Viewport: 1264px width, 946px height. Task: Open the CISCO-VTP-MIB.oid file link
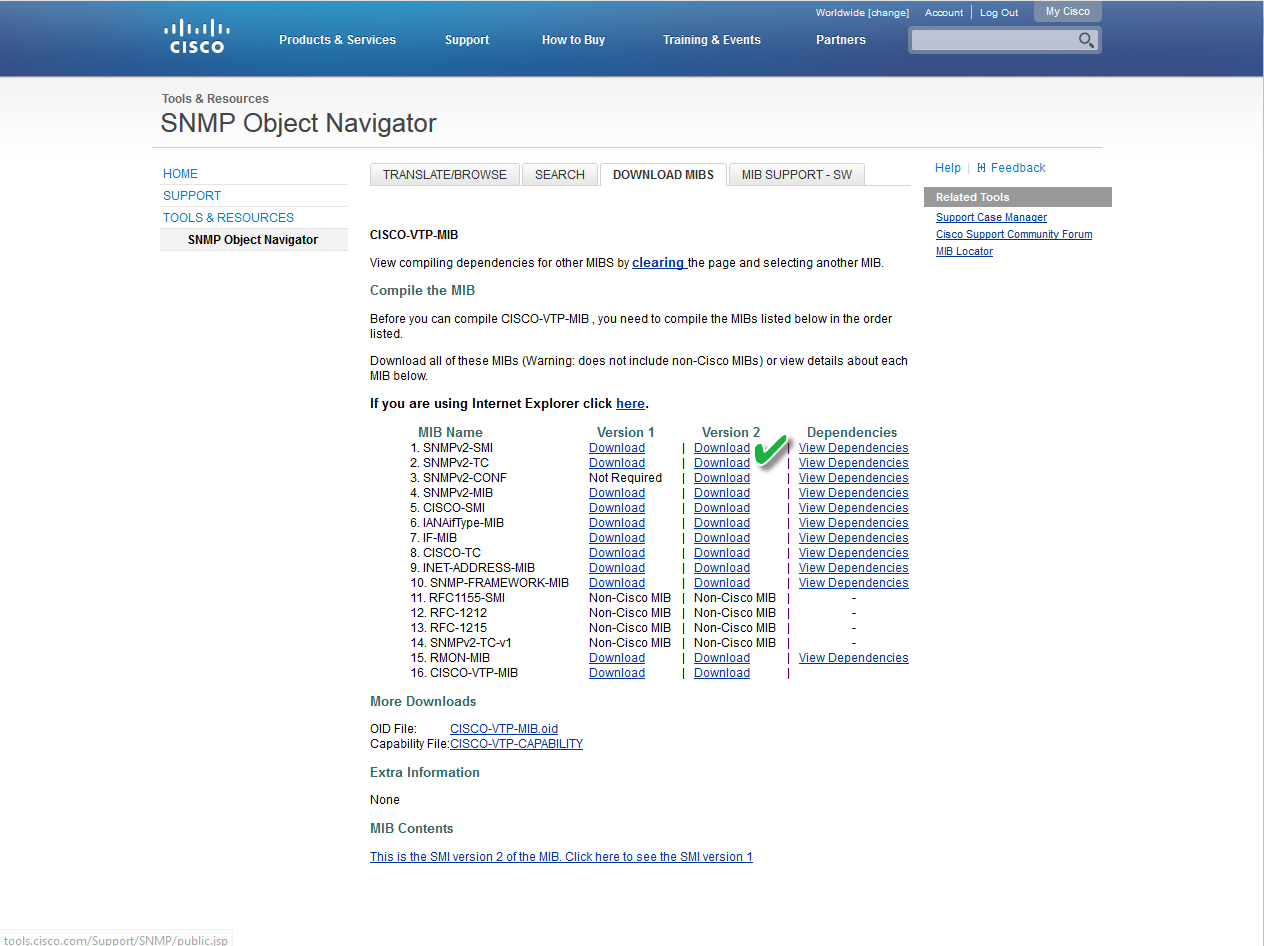click(x=504, y=729)
